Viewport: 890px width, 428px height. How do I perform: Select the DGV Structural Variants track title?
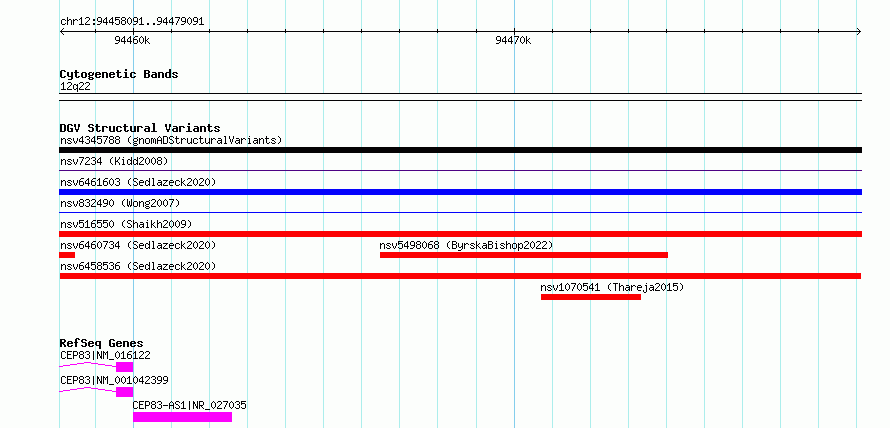coord(140,128)
